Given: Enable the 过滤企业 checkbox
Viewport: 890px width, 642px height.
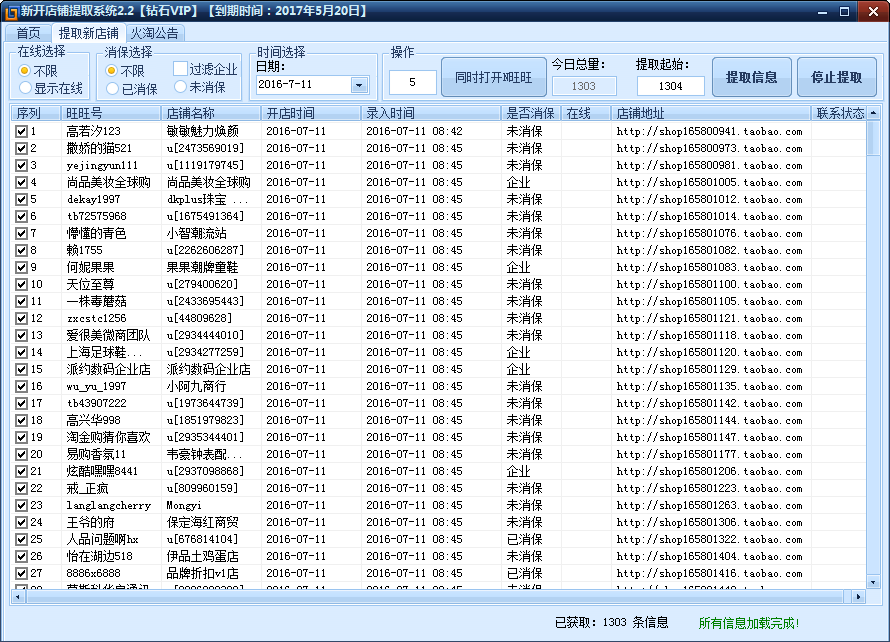Looking at the screenshot, I should [x=180, y=69].
